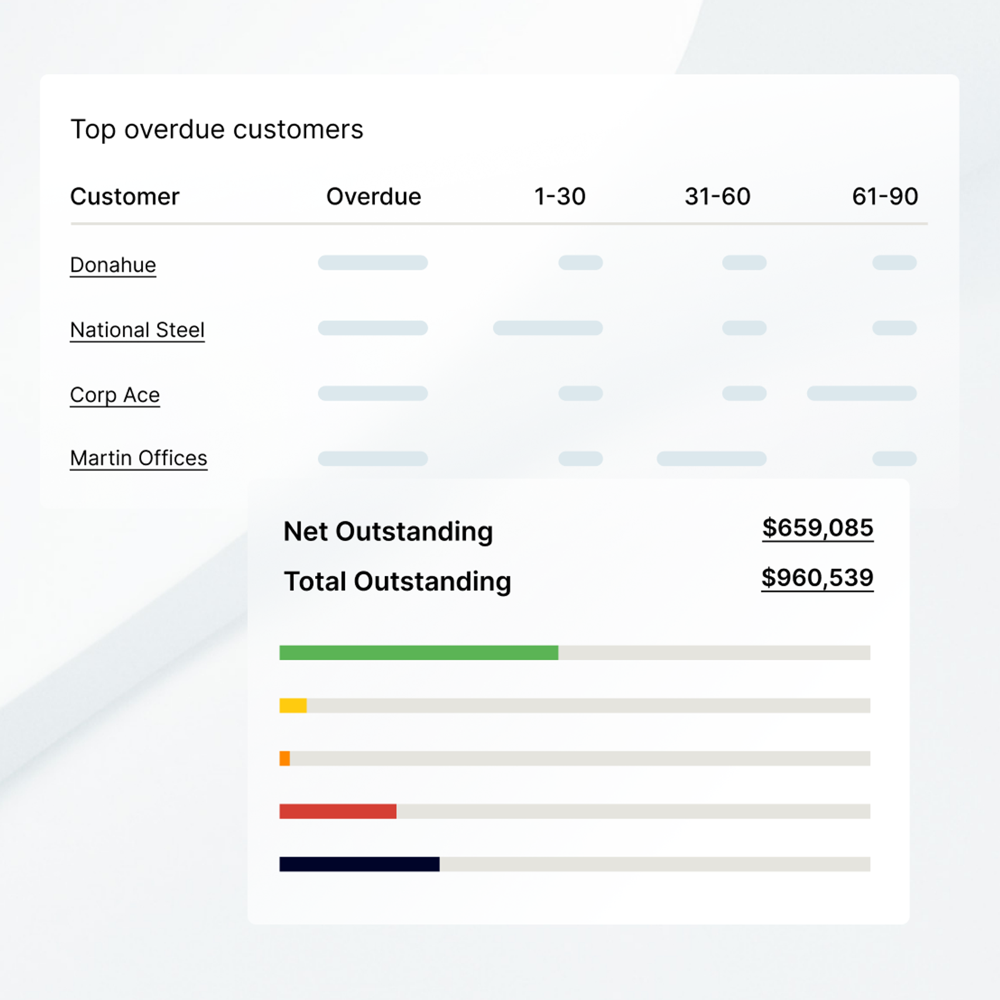Click National Steel's 61-90 placeholder value
The image size is (1000, 1000).
click(x=895, y=328)
